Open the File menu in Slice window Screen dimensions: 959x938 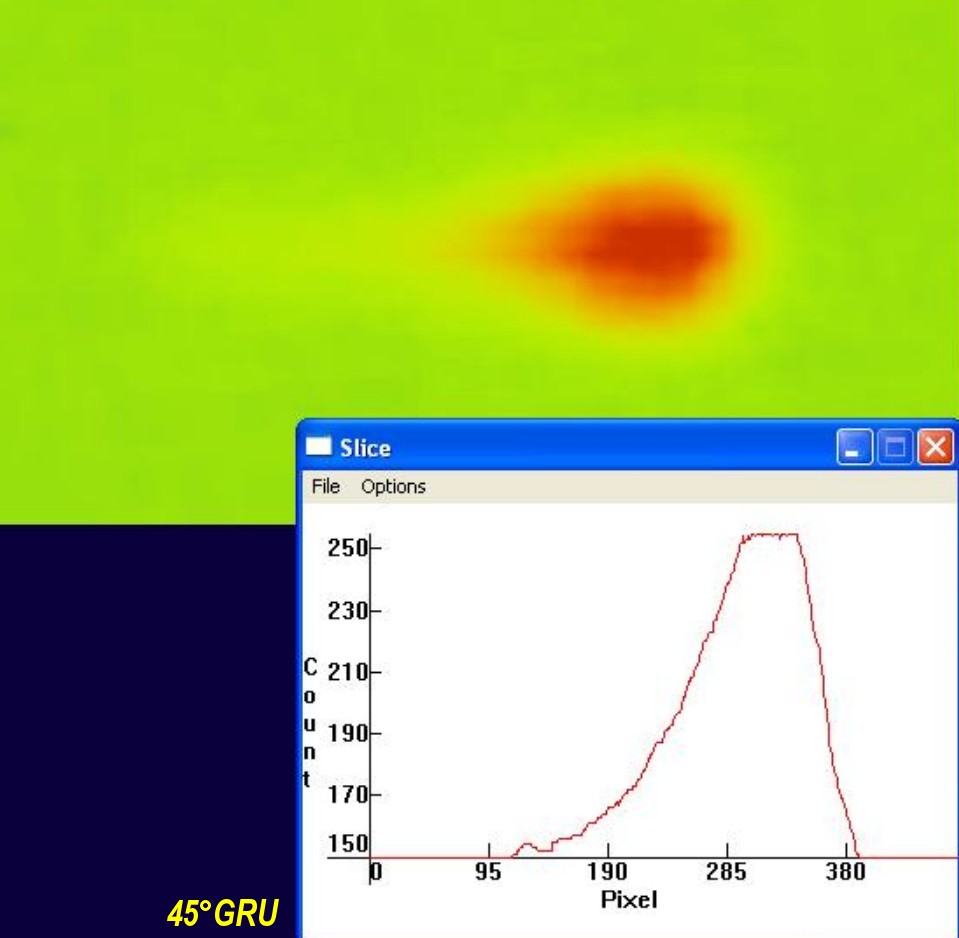click(325, 486)
